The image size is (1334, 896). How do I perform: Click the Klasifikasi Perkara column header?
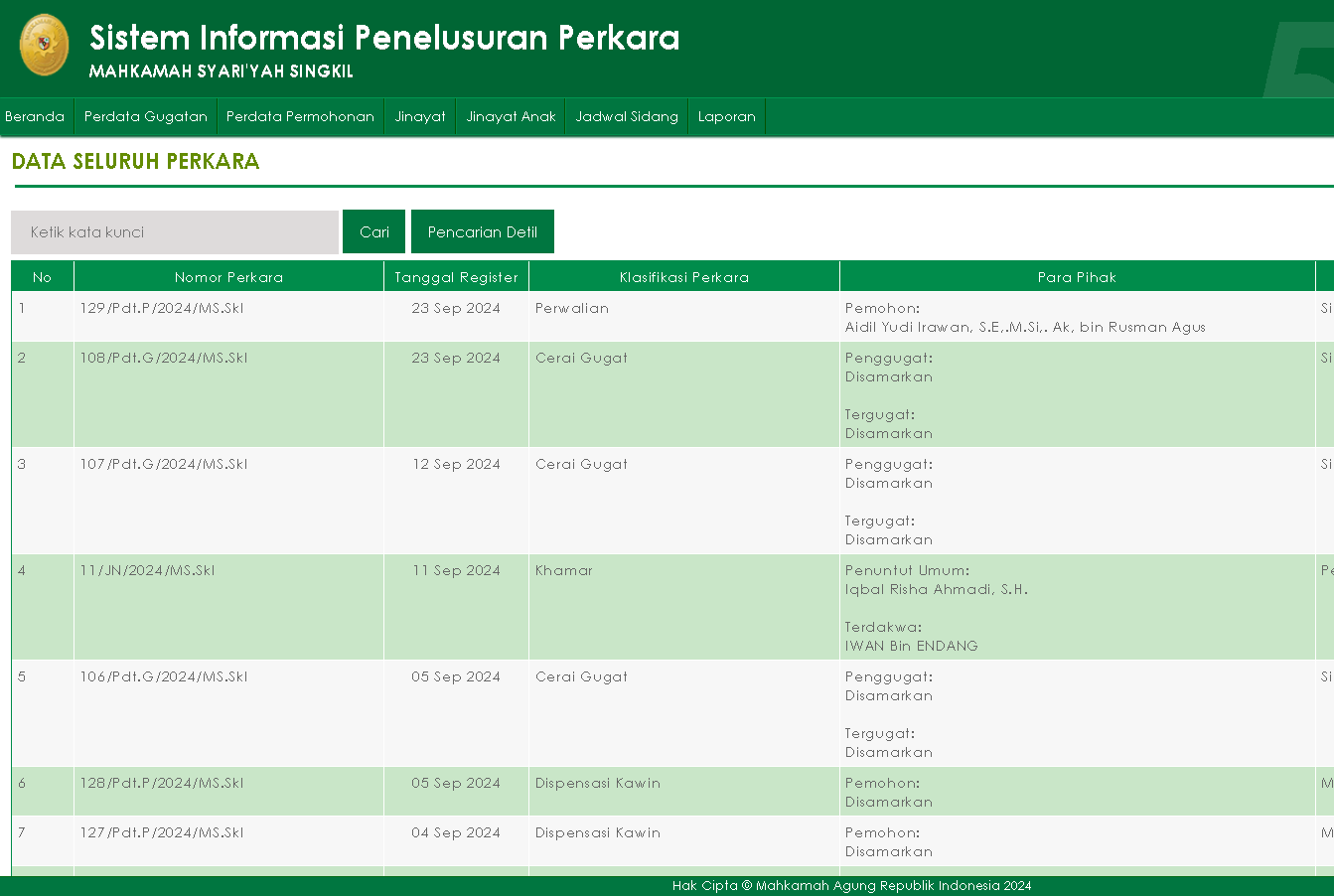point(683,276)
